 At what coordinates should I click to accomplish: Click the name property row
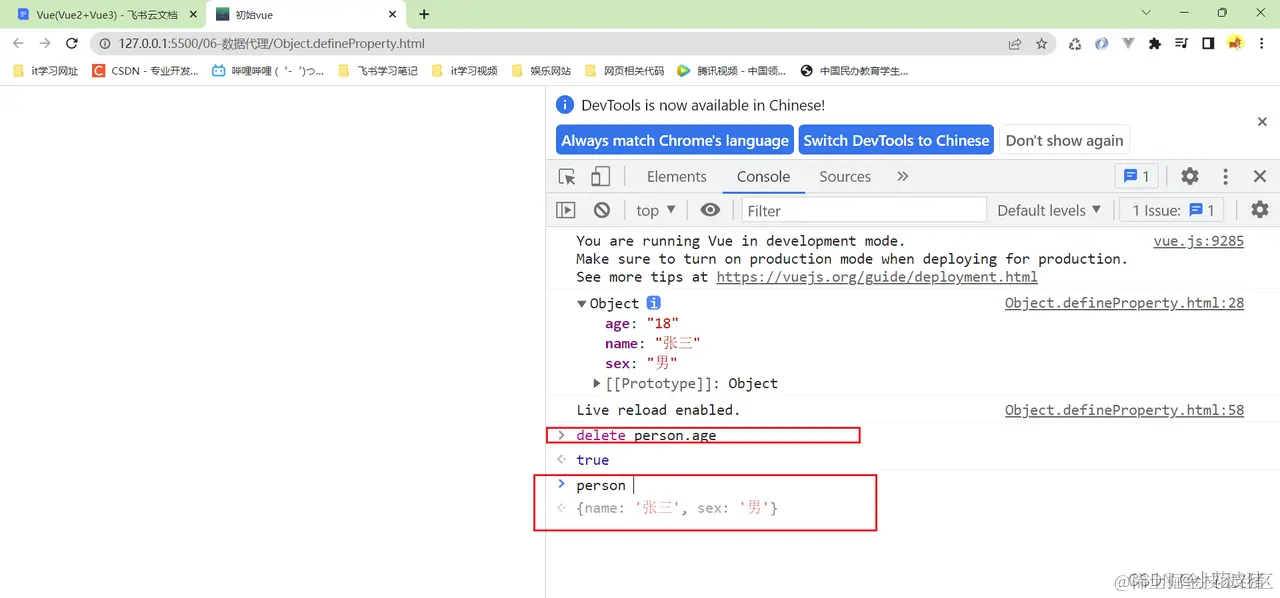click(x=652, y=343)
